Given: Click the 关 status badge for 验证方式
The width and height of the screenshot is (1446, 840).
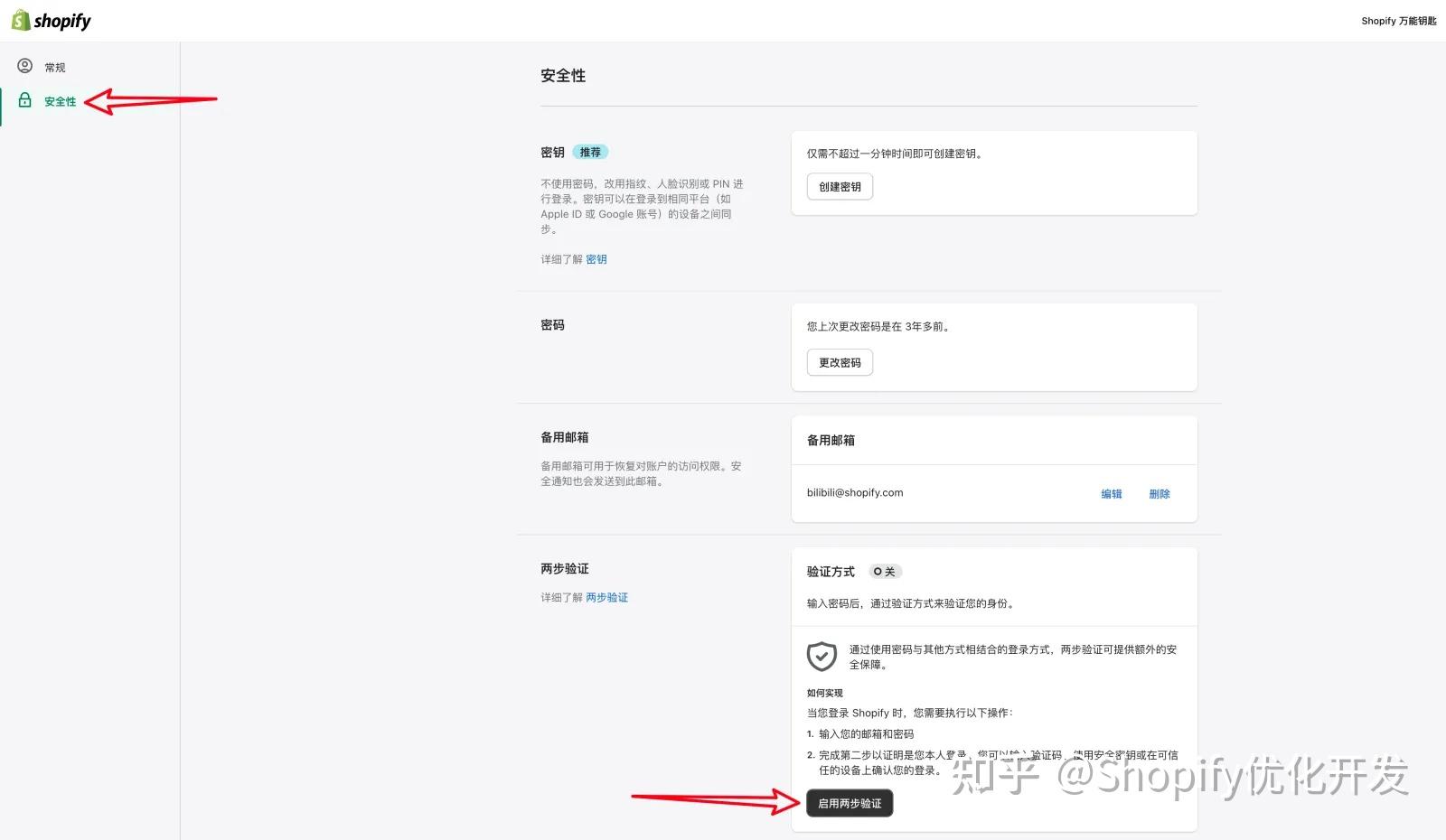Looking at the screenshot, I should [x=886, y=572].
